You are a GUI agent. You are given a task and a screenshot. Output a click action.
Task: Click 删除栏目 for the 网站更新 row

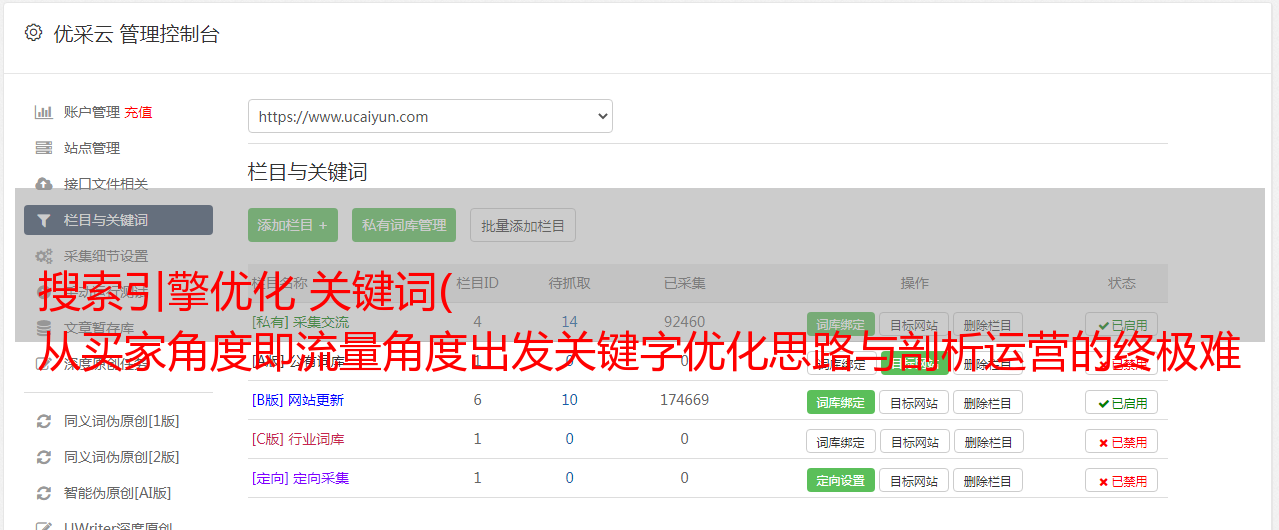point(987,402)
